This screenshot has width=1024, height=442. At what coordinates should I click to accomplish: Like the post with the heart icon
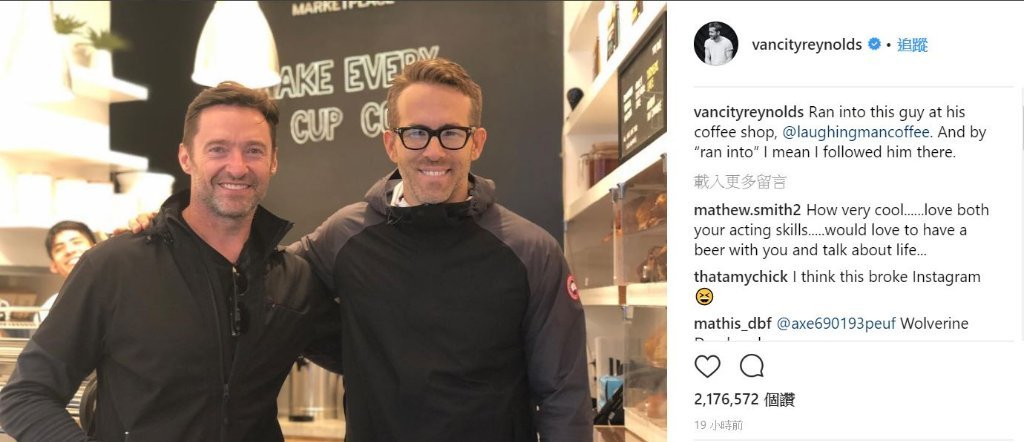707,366
